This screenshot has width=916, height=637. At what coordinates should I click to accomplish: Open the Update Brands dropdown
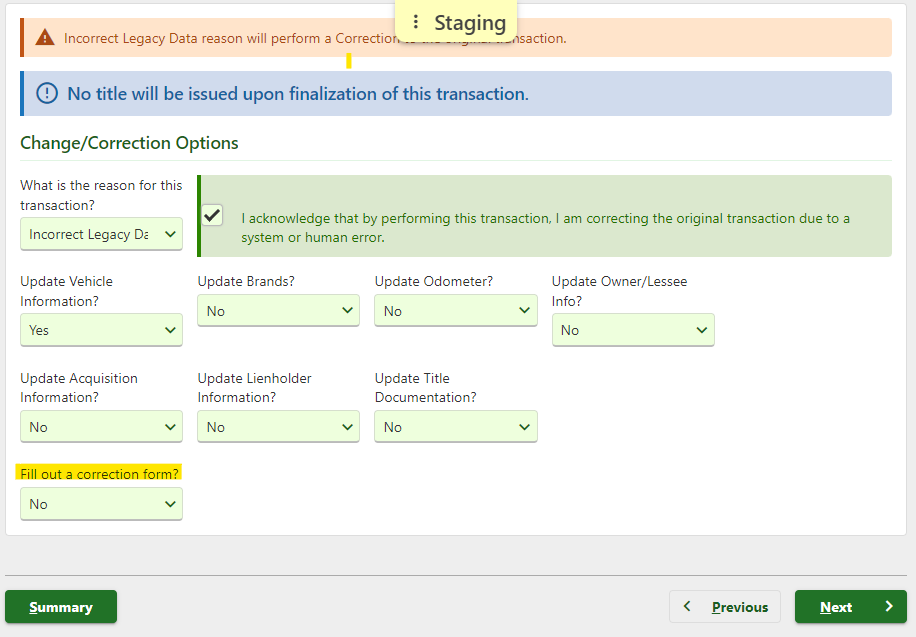click(278, 311)
